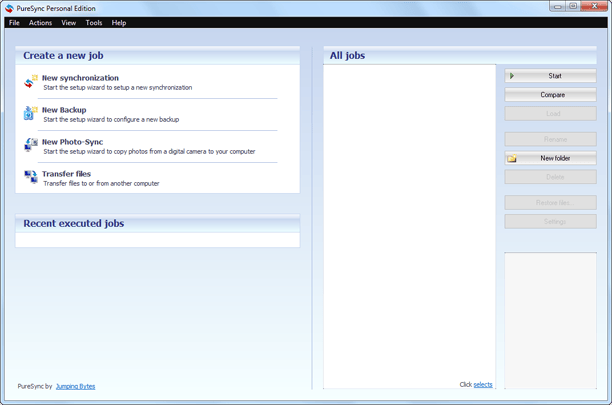Click the All jobs panel header
Screen dimensions: 612x405
460,55
